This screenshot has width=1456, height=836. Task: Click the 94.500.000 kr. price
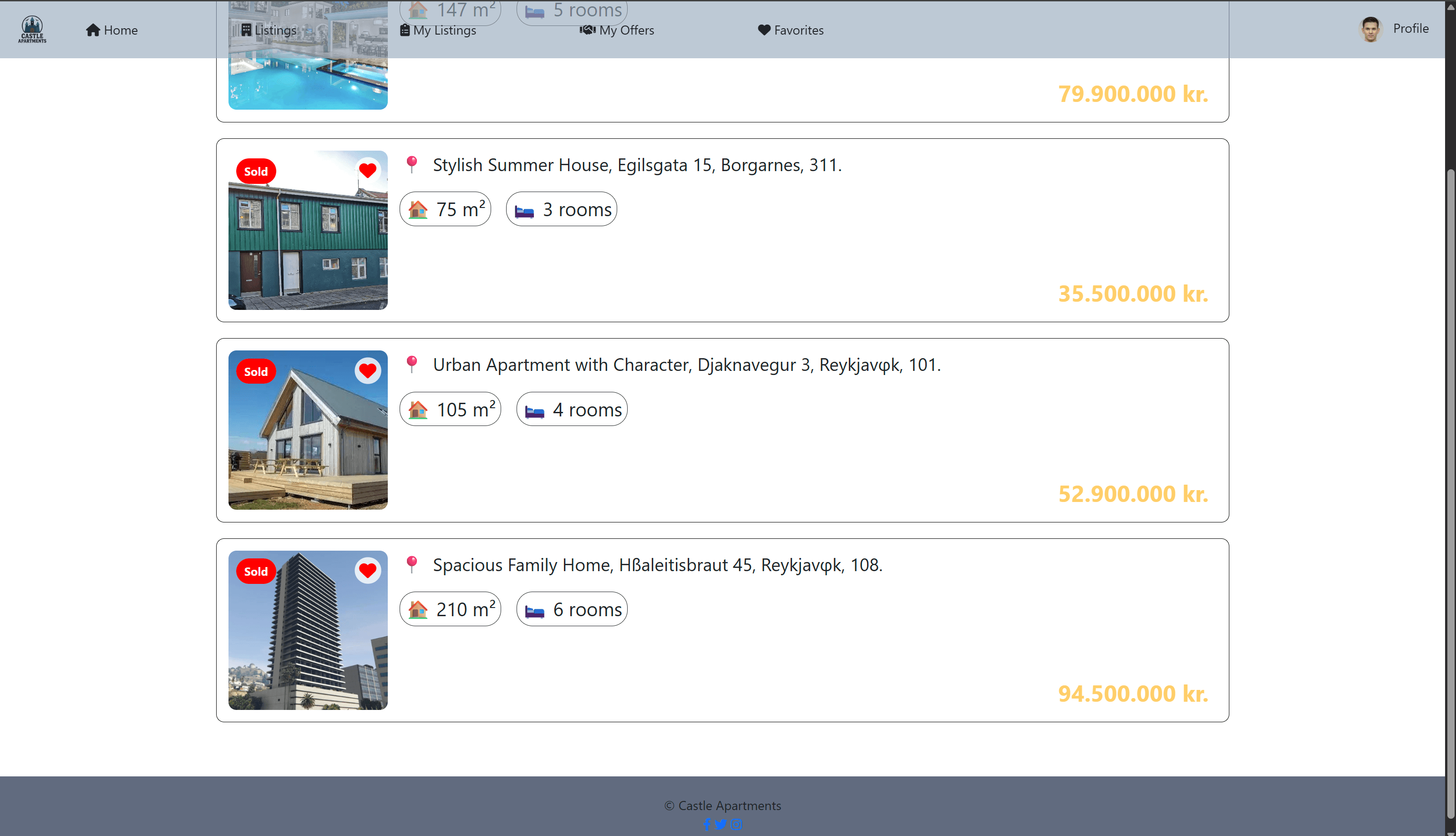pos(1133,694)
